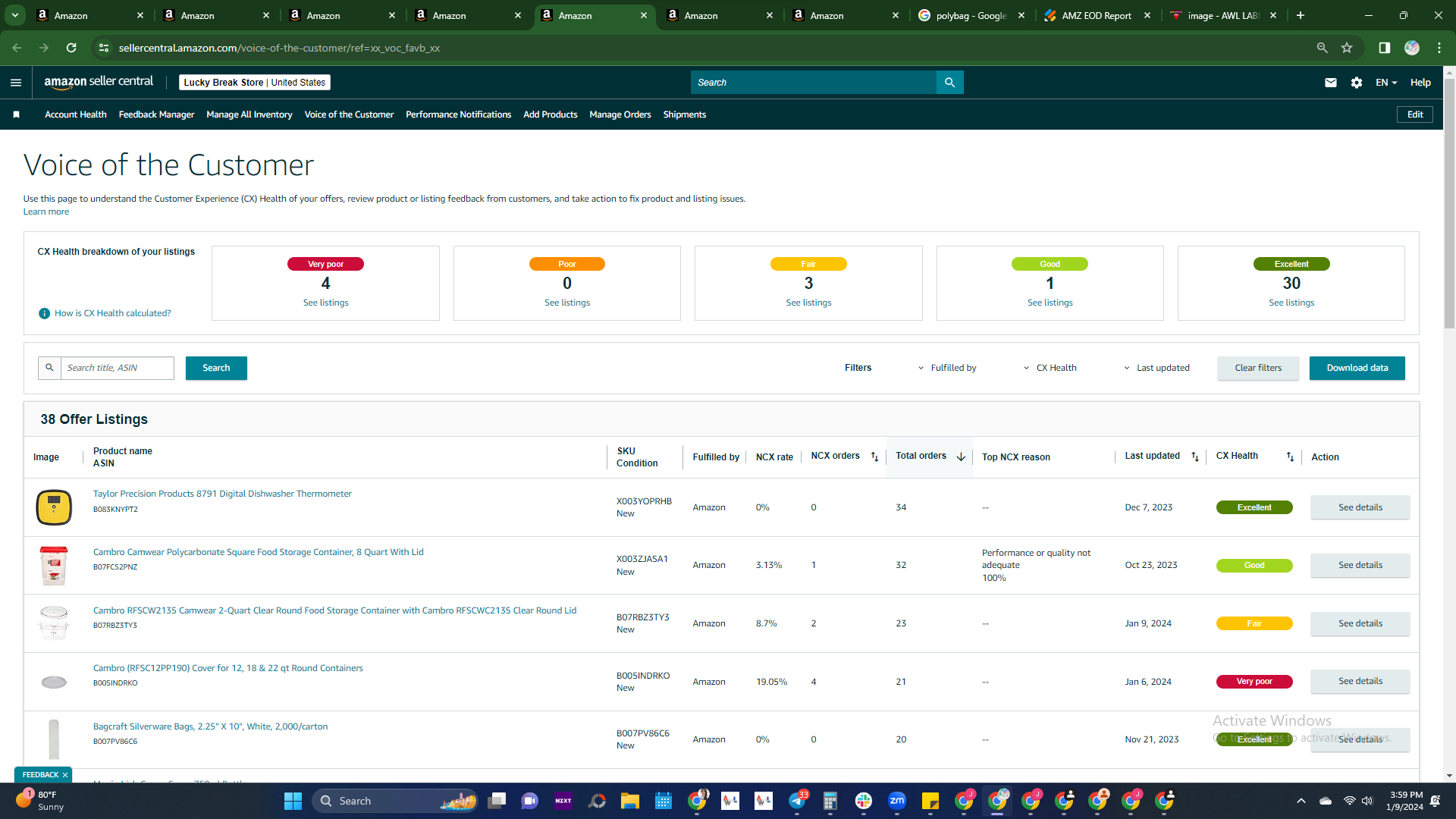Image resolution: width=1456 pixels, height=819 pixels.
Task: Click the Clear filters button
Action: (x=1258, y=368)
